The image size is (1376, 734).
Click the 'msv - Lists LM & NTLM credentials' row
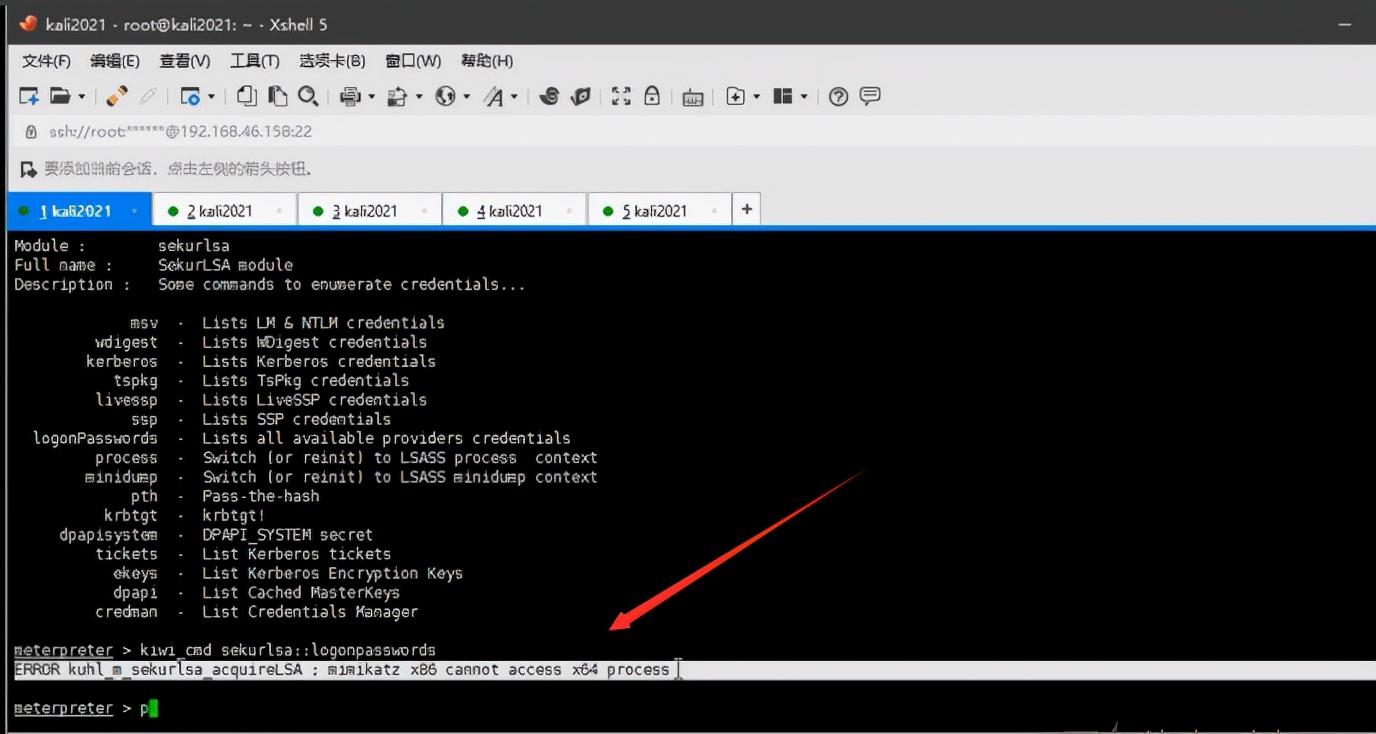click(287, 322)
